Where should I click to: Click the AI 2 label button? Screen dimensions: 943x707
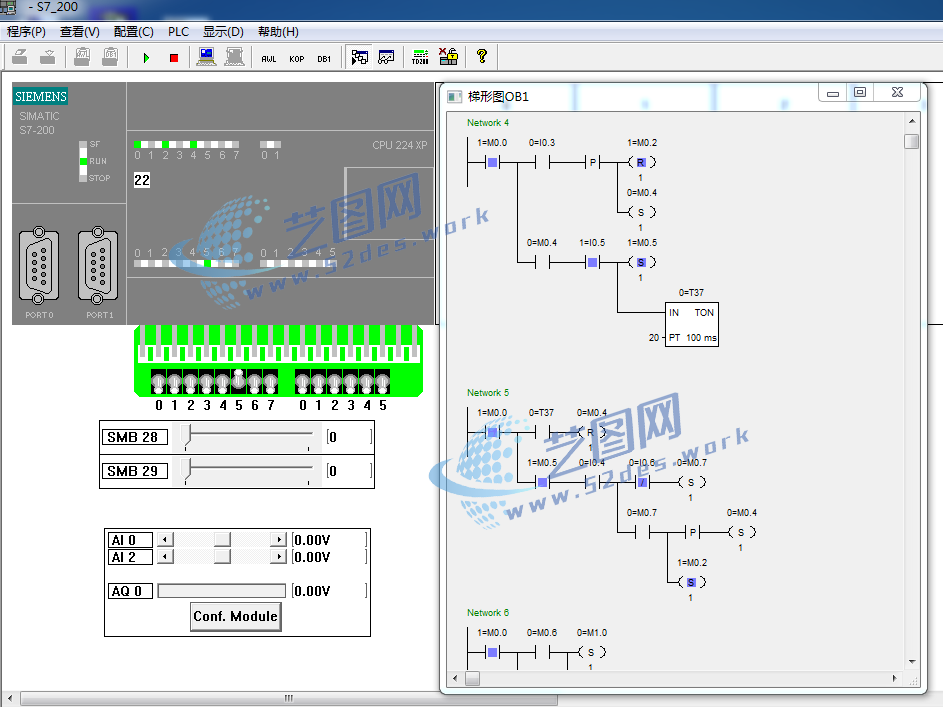130,557
